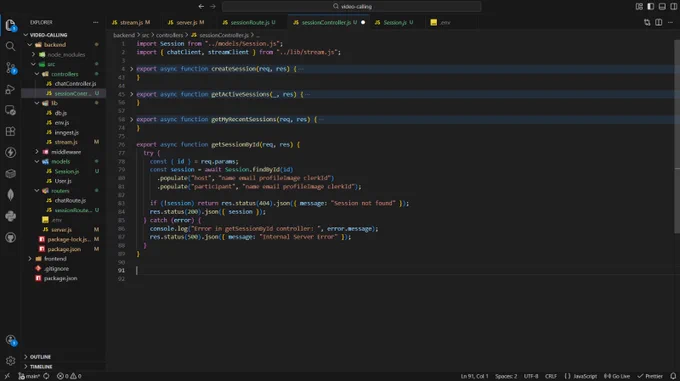The height and width of the screenshot is (381, 680).
Task: Open the Thunder Client lightning icon
Action: coord(10,153)
